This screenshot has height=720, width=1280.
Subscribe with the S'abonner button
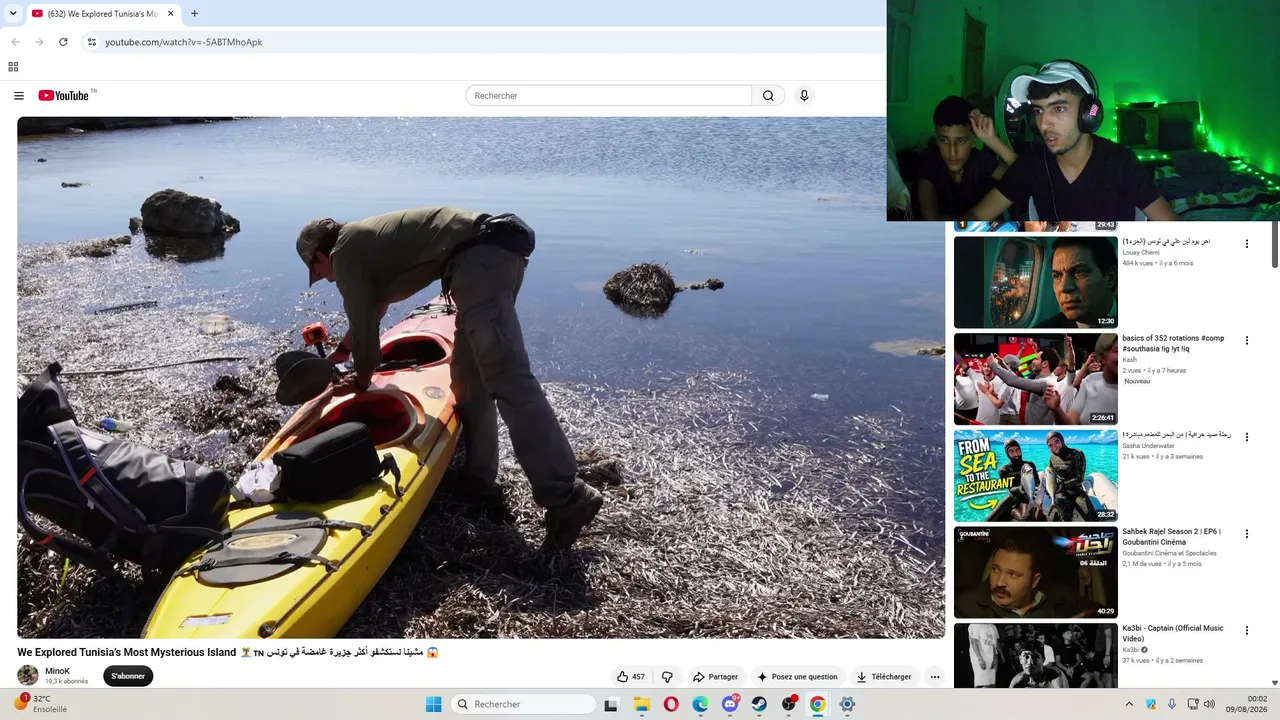[128, 676]
